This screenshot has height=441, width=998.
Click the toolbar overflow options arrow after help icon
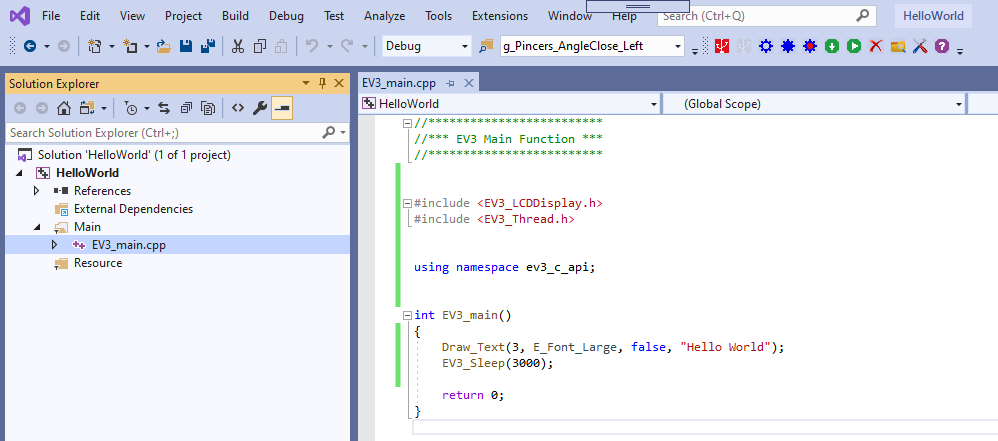(x=960, y=50)
